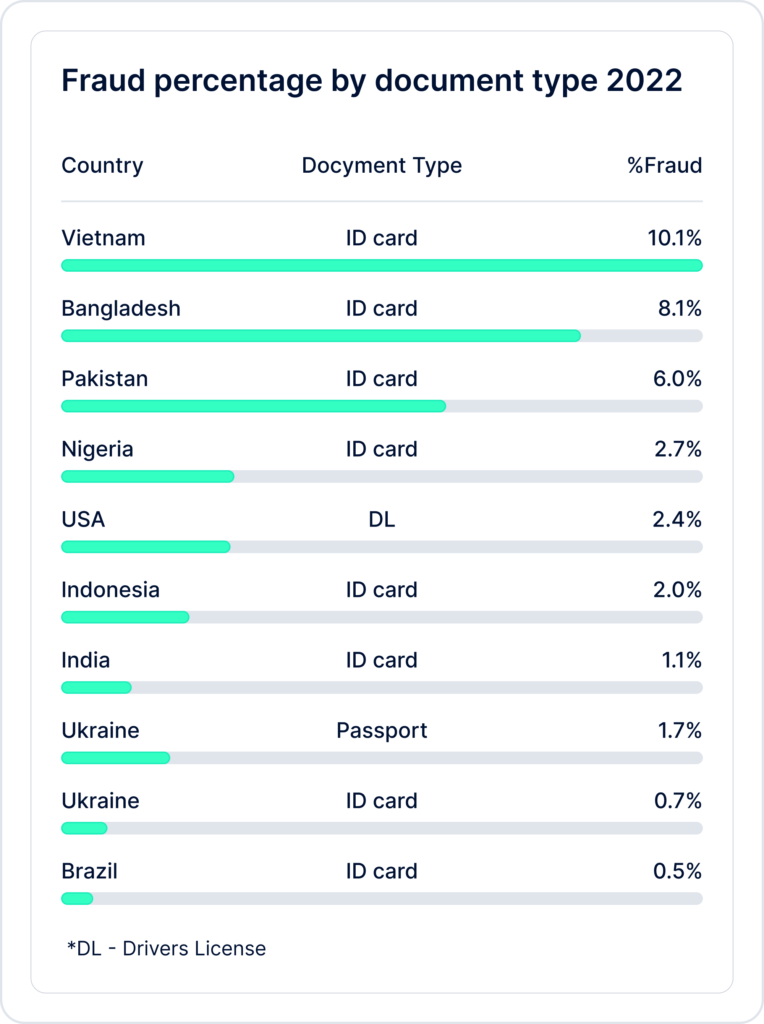Click the Bangladesh fraud progress bar

tap(382, 336)
